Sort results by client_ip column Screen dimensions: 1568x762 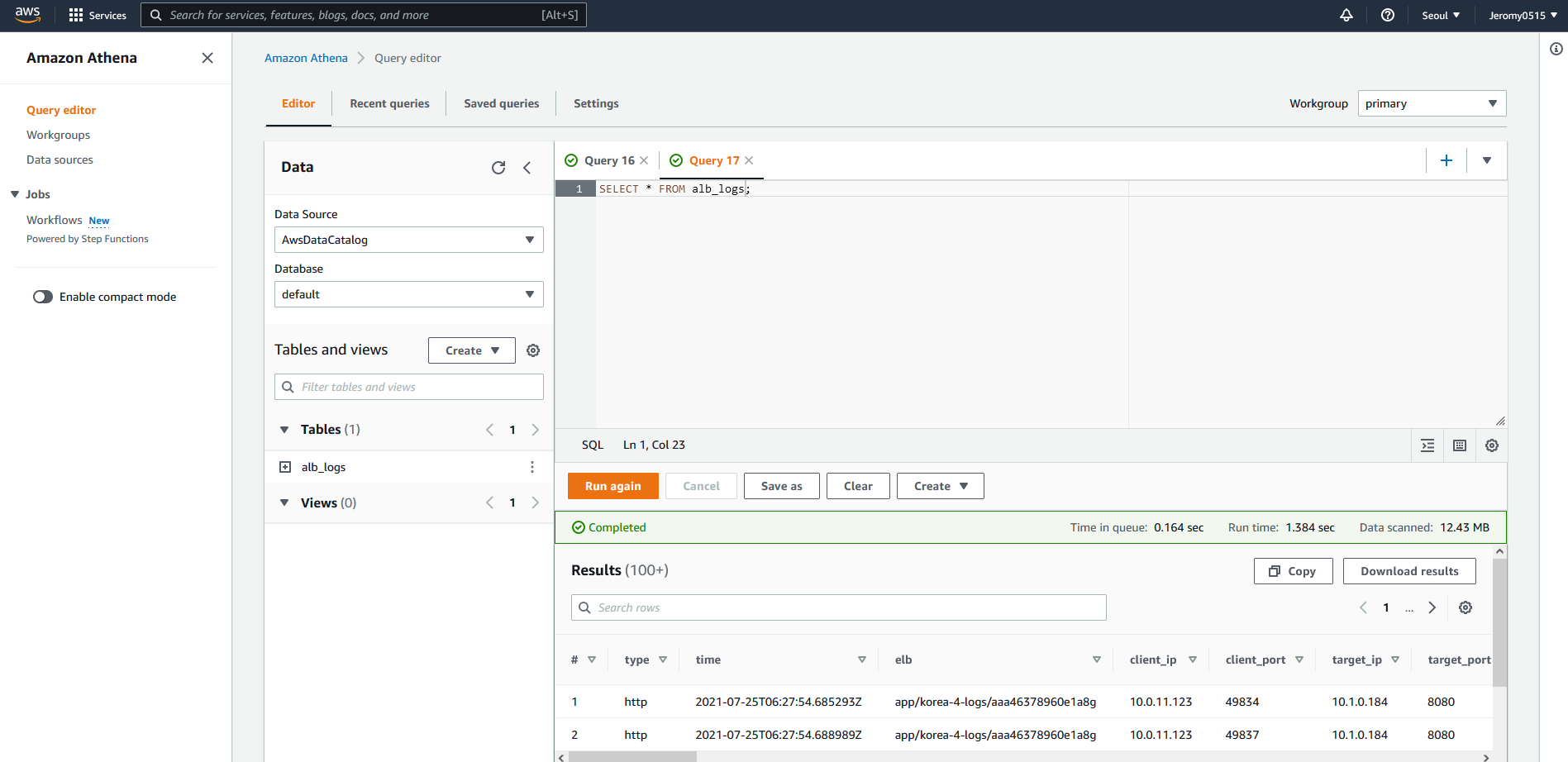pyautogui.click(x=1193, y=660)
